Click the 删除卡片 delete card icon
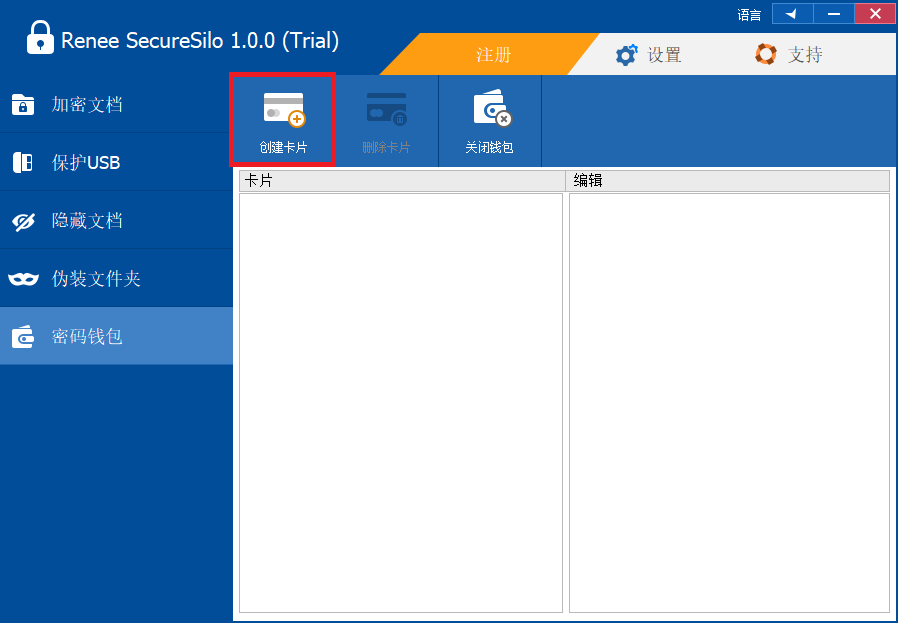 click(x=387, y=109)
